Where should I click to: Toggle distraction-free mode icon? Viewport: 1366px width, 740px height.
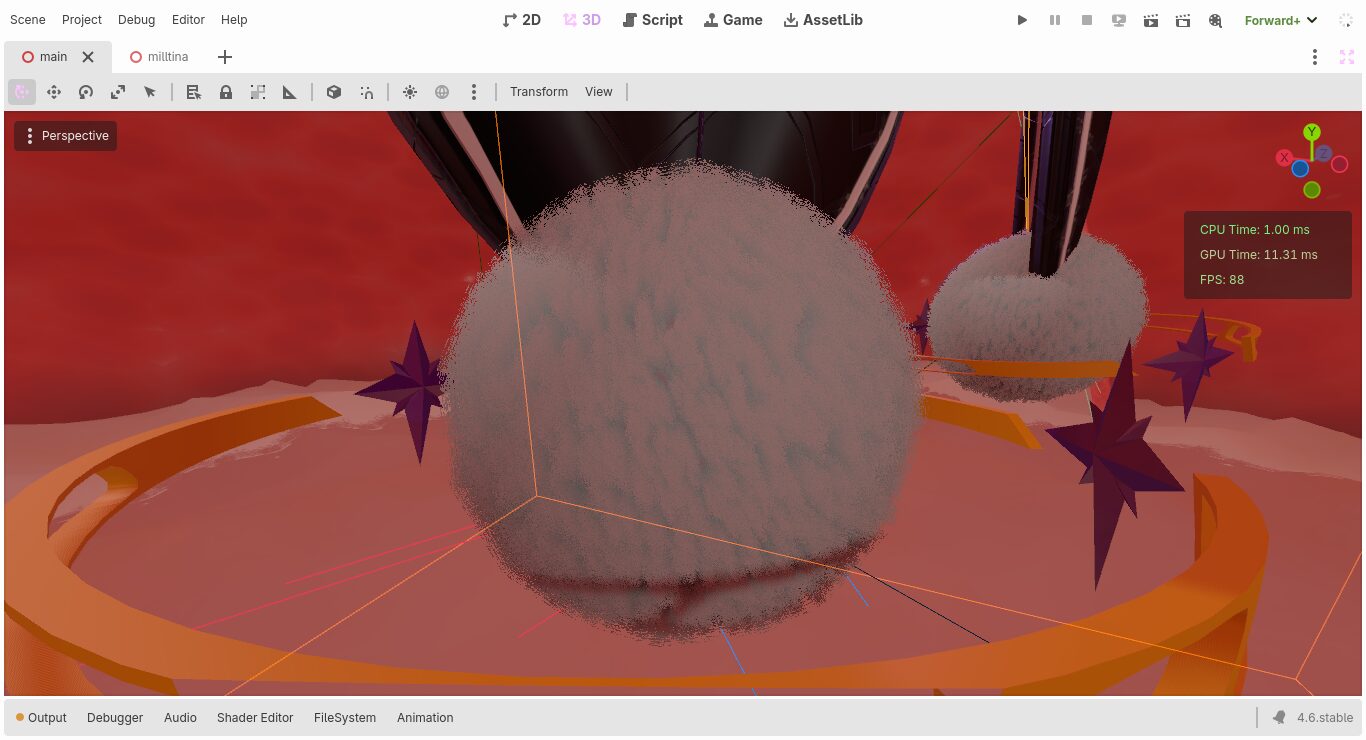tap(1347, 57)
